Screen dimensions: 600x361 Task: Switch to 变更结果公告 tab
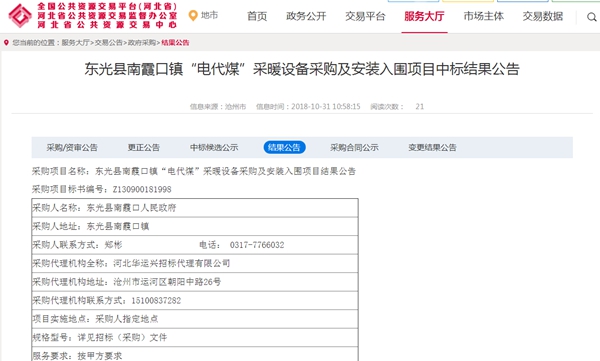pyautogui.click(x=432, y=147)
